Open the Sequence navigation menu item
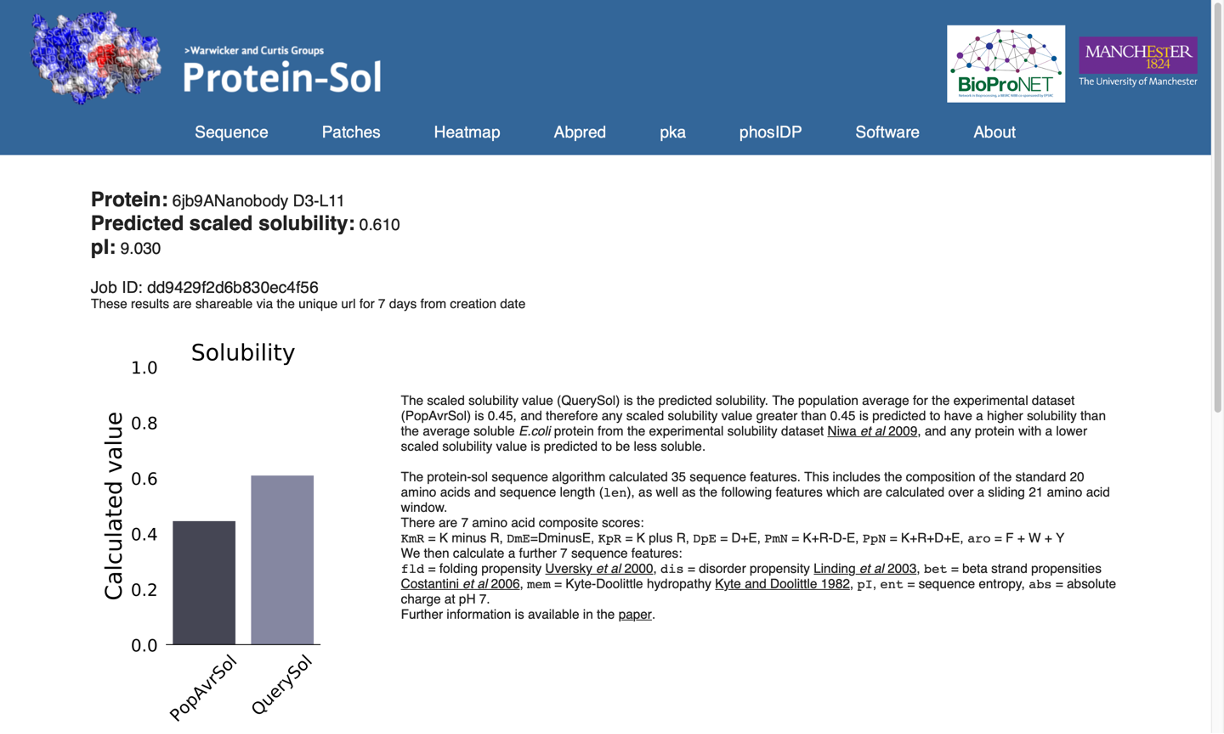Viewport: 1224px width, 734px height. click(231, 131)
